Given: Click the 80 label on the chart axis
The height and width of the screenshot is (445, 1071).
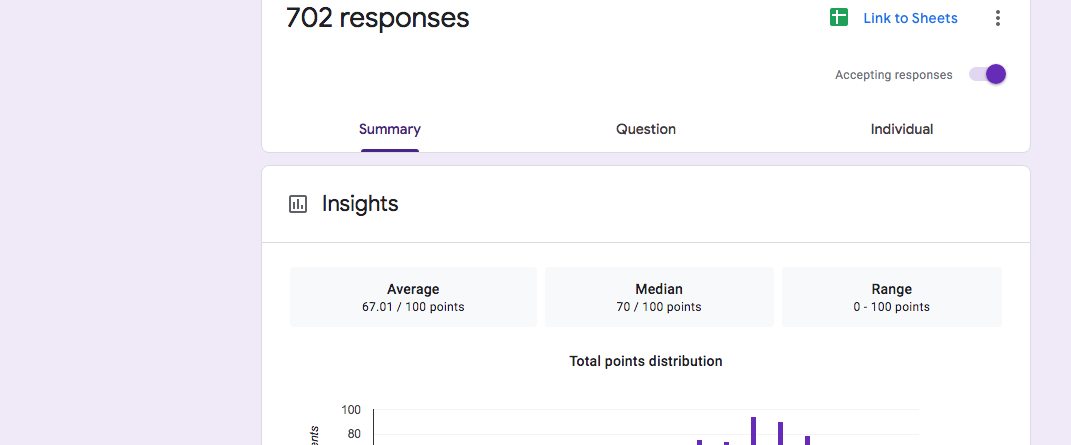Looking at the screenshot, I should (x=353, y=434).
